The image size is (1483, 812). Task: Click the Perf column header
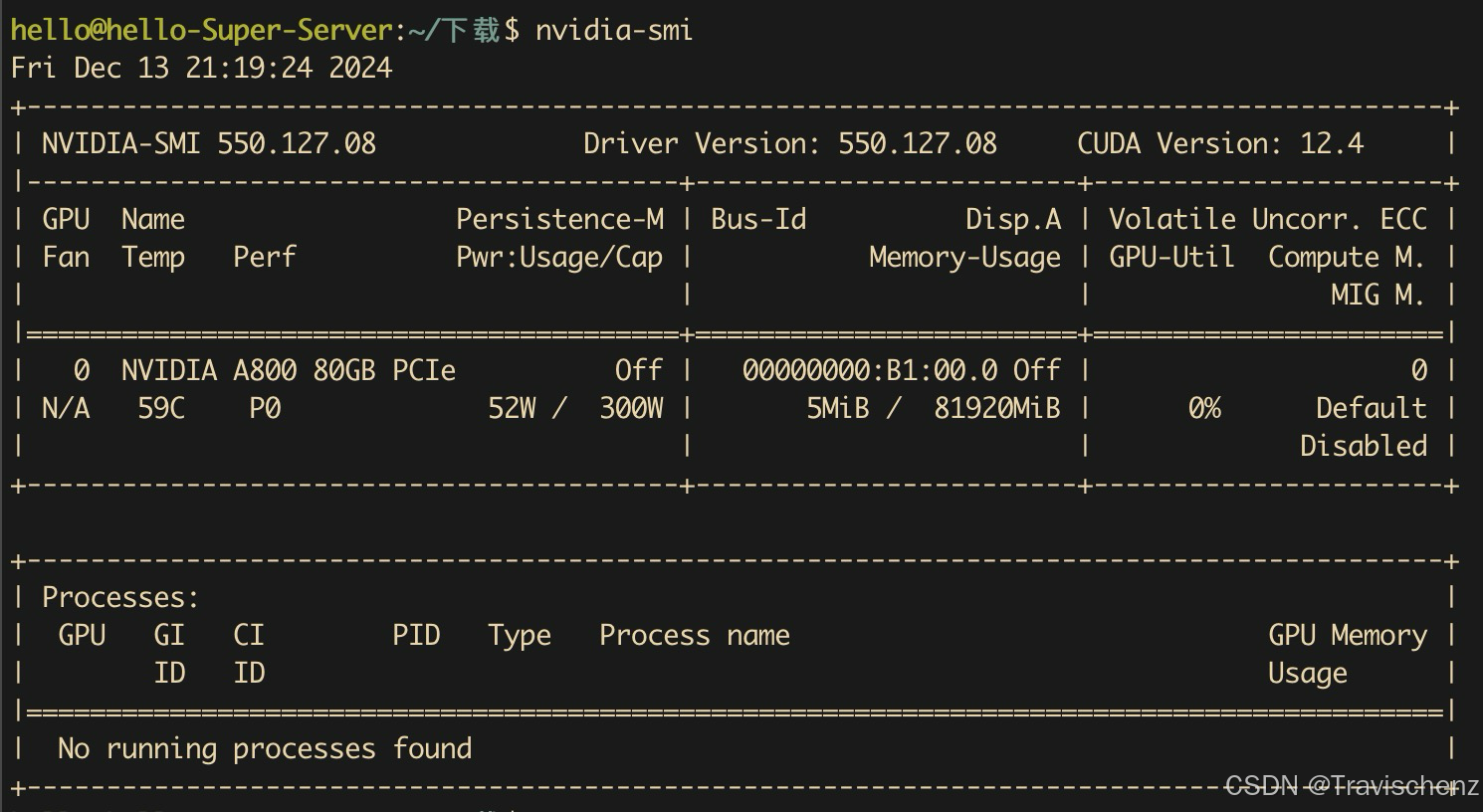(x=265, y=257)
